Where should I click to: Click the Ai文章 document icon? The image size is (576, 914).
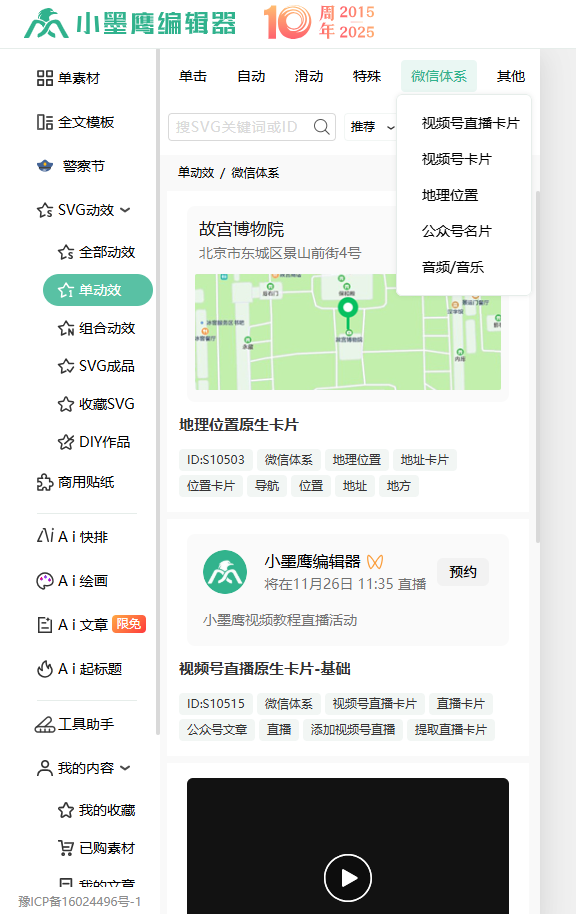(x=45, y=625)
